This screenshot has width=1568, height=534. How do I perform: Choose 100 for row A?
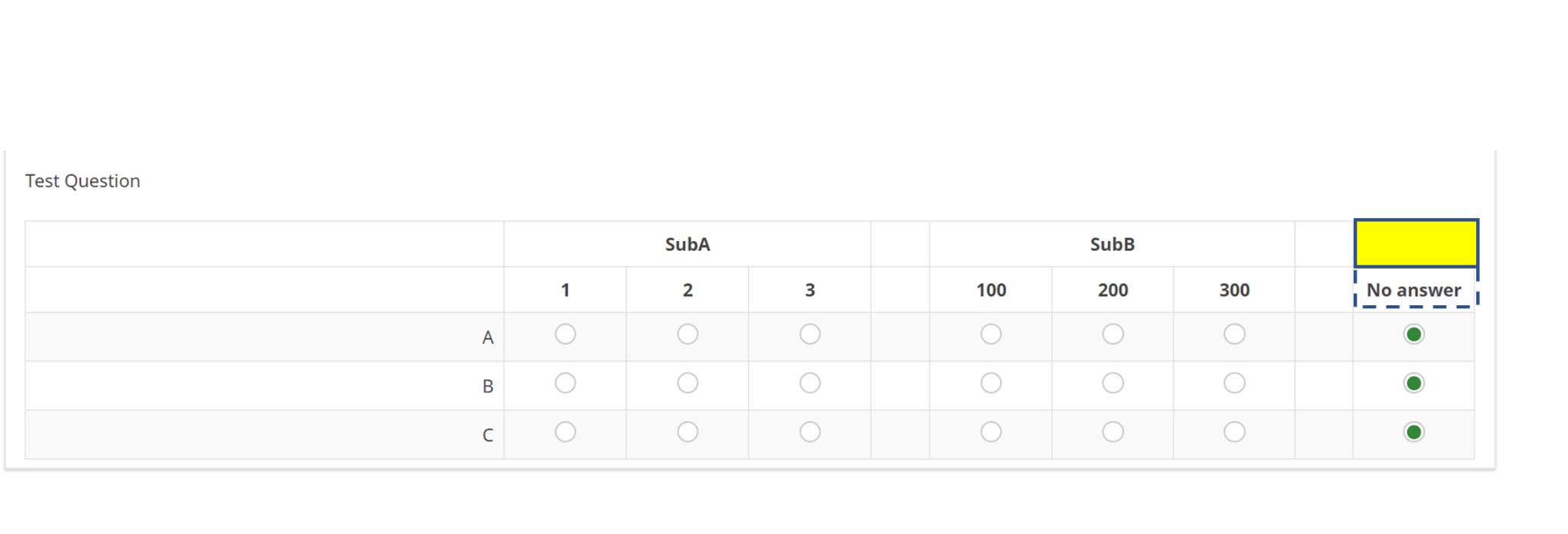(x=991, y=334)
